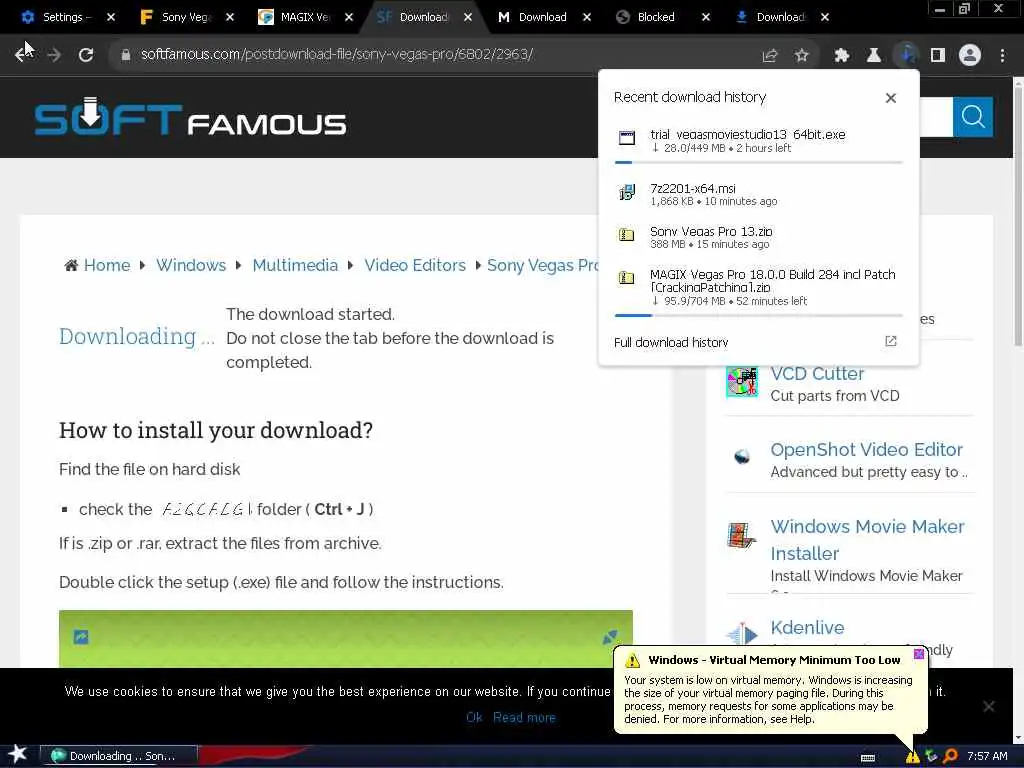1024x768 pixels.
Task: Click the expand icon on green banner
Action: click(610, 637)
